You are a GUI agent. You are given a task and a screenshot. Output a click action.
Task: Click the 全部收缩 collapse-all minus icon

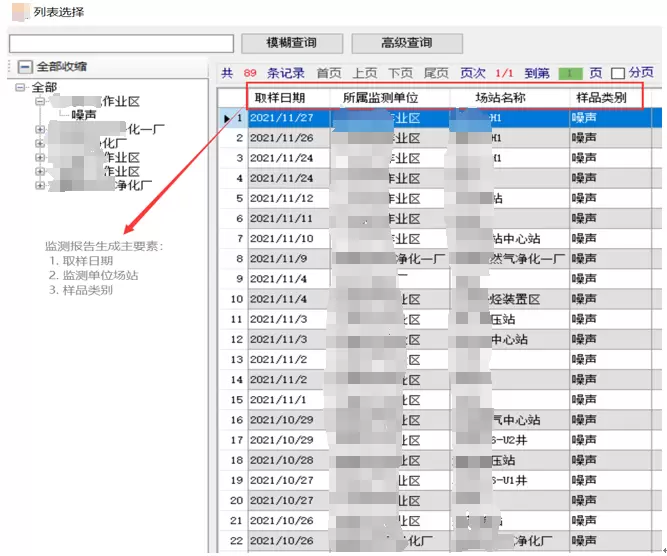(24, 67)
